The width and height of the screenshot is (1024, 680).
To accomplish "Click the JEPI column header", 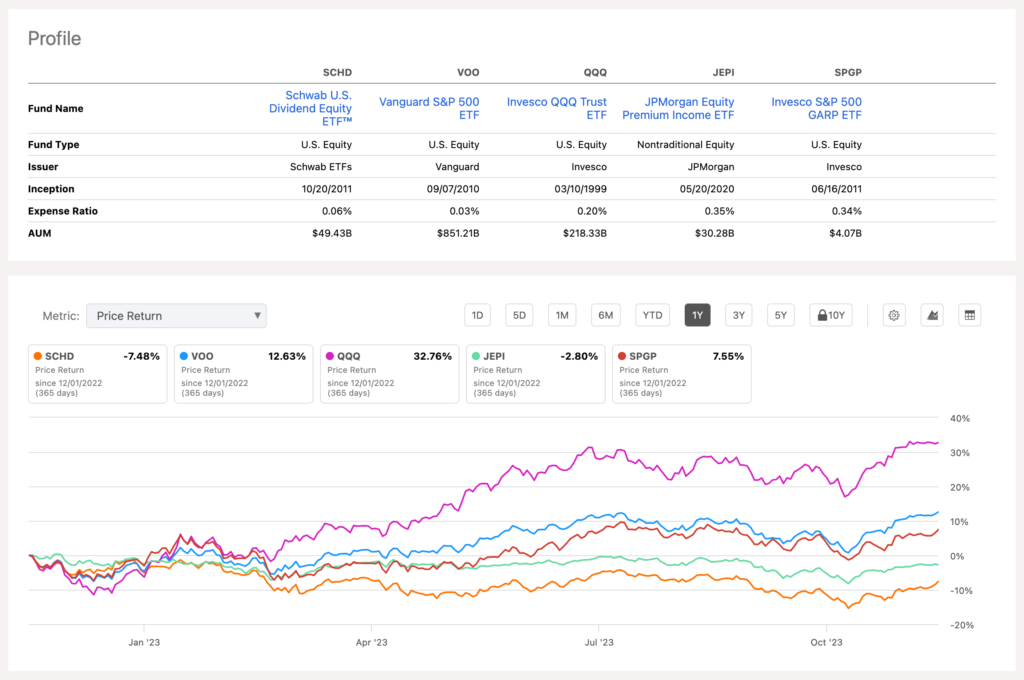I will tap(723, 73).
